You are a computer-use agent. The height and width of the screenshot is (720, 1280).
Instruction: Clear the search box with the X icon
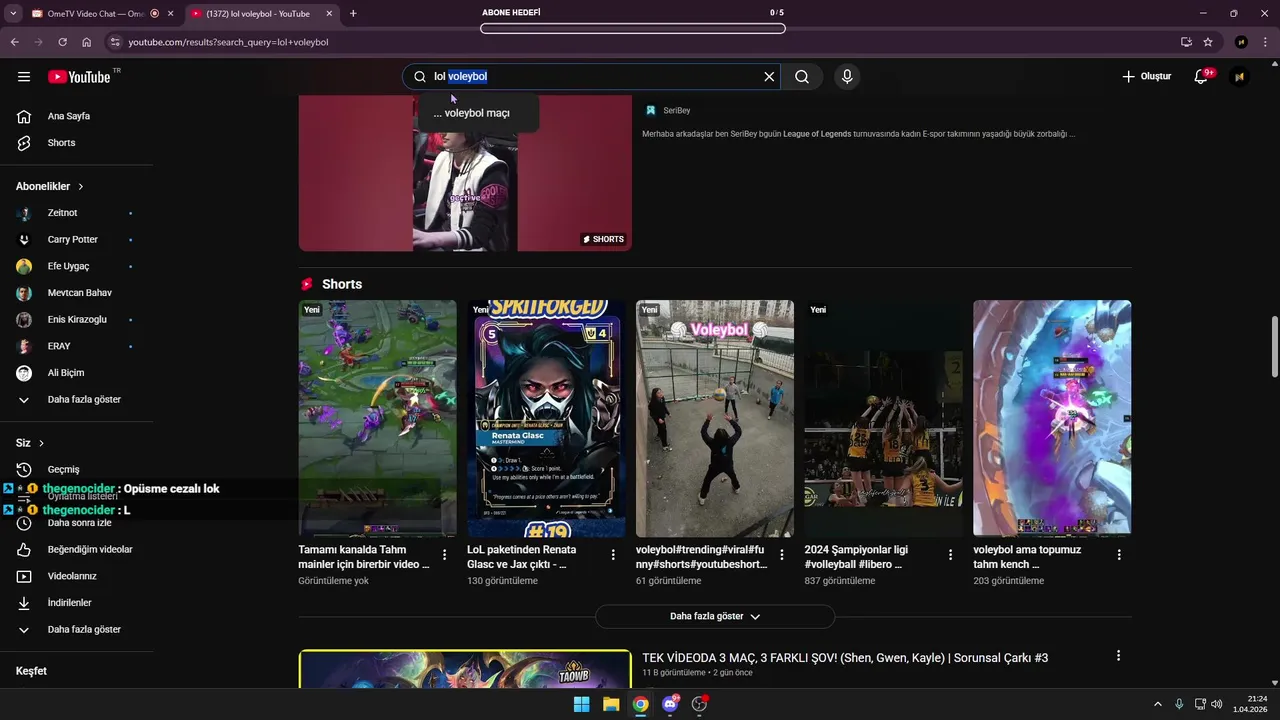pyautogui.click(x=769, y=77)
